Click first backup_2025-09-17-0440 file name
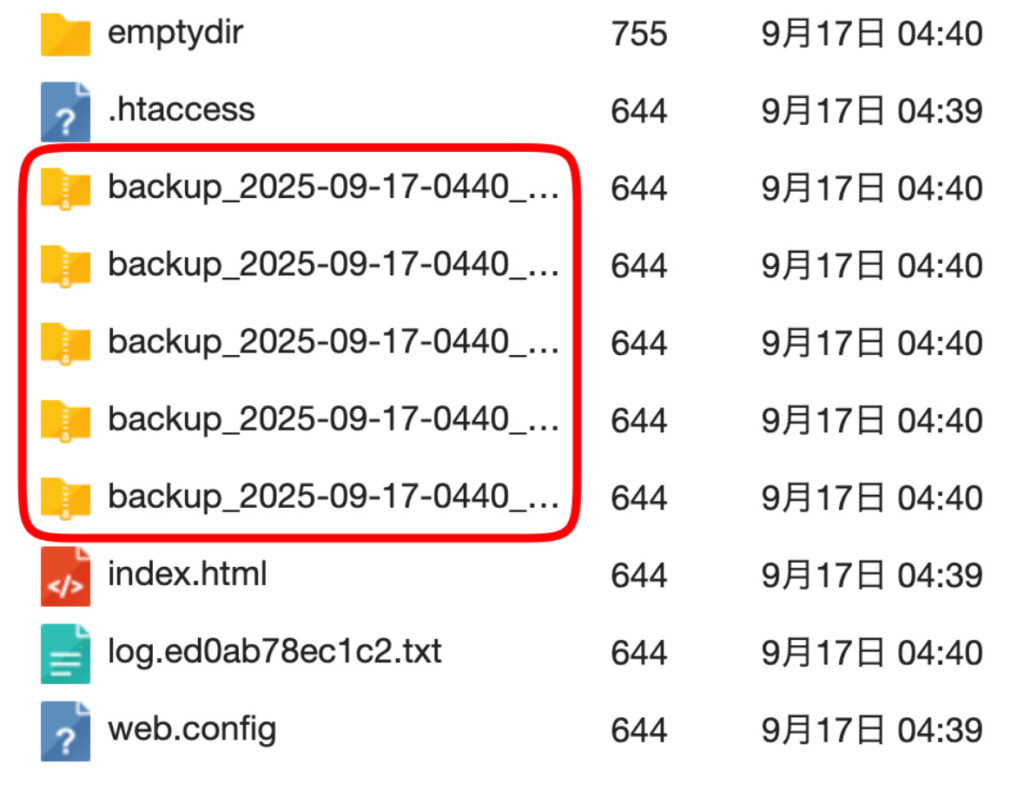 [x=333, y=187]
